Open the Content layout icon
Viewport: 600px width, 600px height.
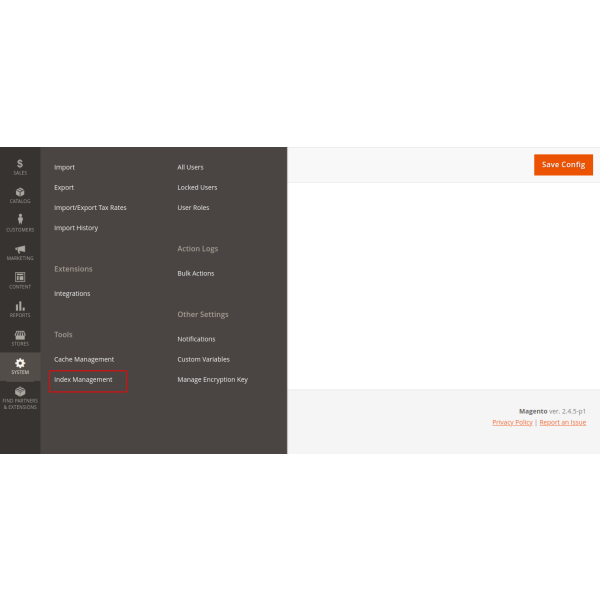[x=20, y=278]
